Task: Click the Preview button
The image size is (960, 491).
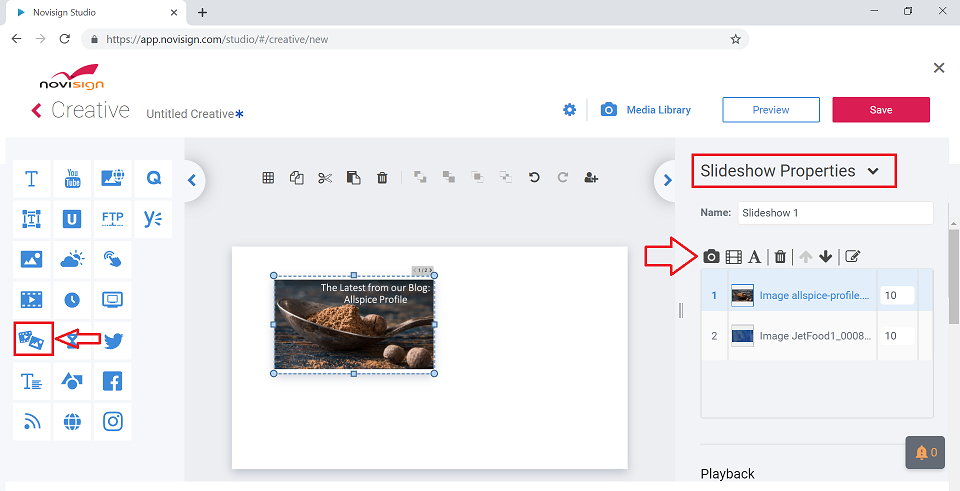Action: coord(771,110)
